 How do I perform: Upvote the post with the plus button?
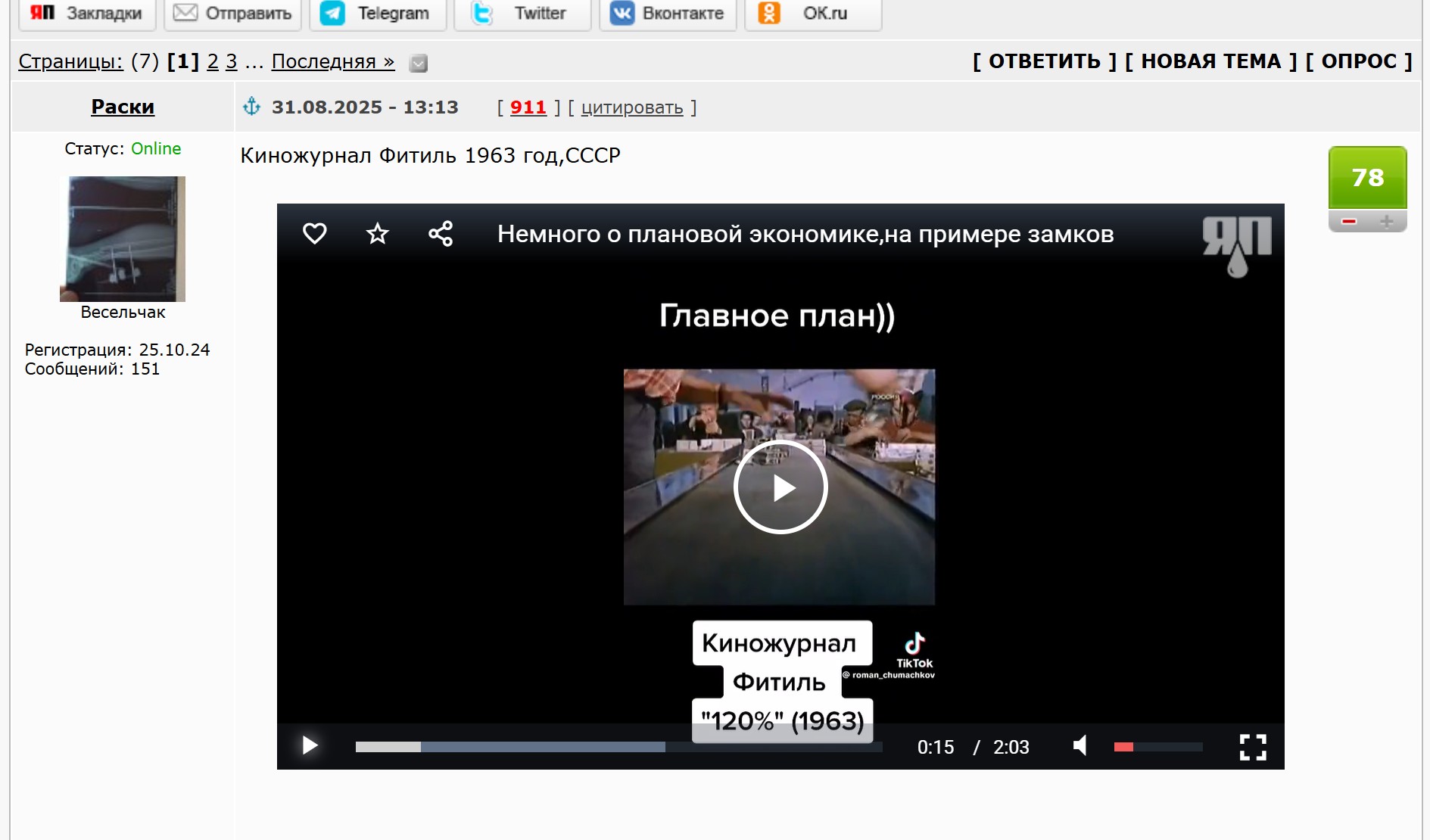[1387, 221]
